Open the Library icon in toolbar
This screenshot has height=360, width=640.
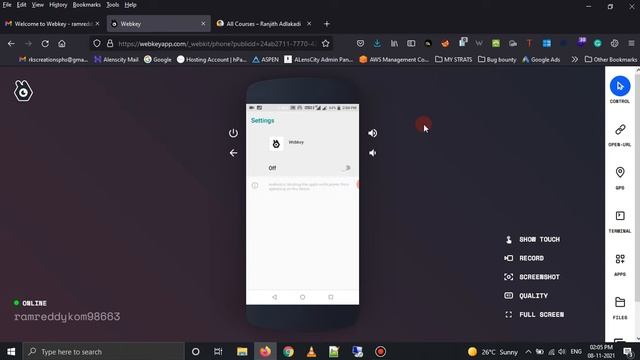[394, 43]
